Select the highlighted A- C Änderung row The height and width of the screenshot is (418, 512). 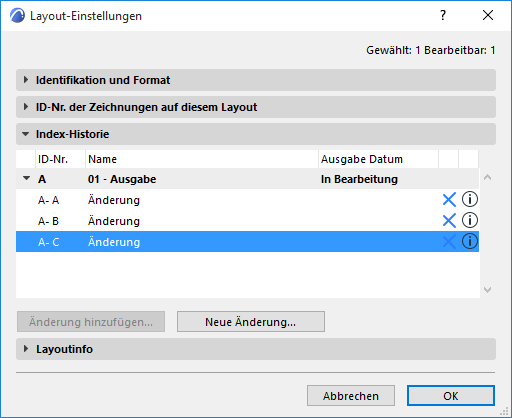click(x=247, y=242)
